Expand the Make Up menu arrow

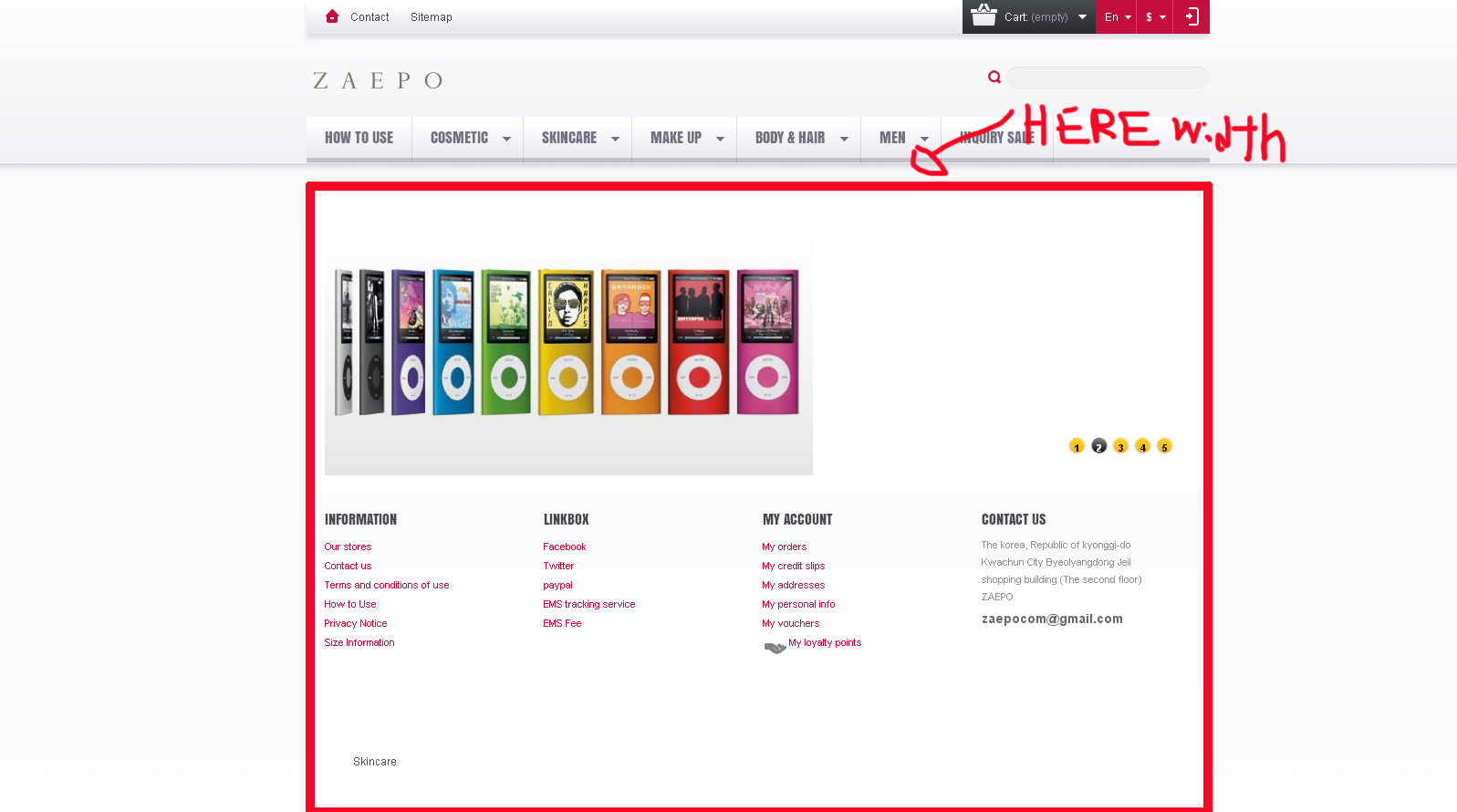[720, 139]
